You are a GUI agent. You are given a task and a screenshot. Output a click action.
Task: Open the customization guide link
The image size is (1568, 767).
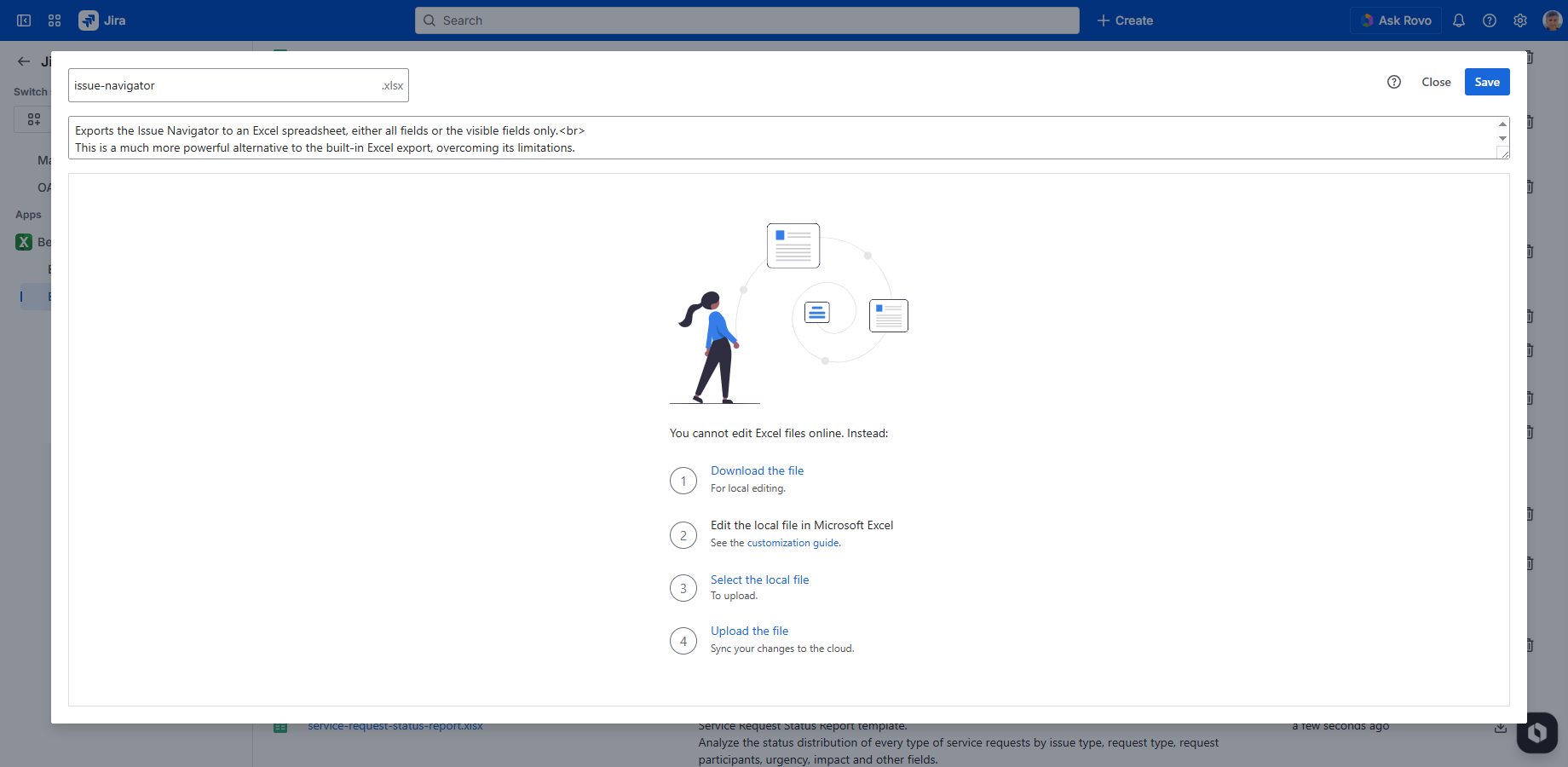click(793, 543)
